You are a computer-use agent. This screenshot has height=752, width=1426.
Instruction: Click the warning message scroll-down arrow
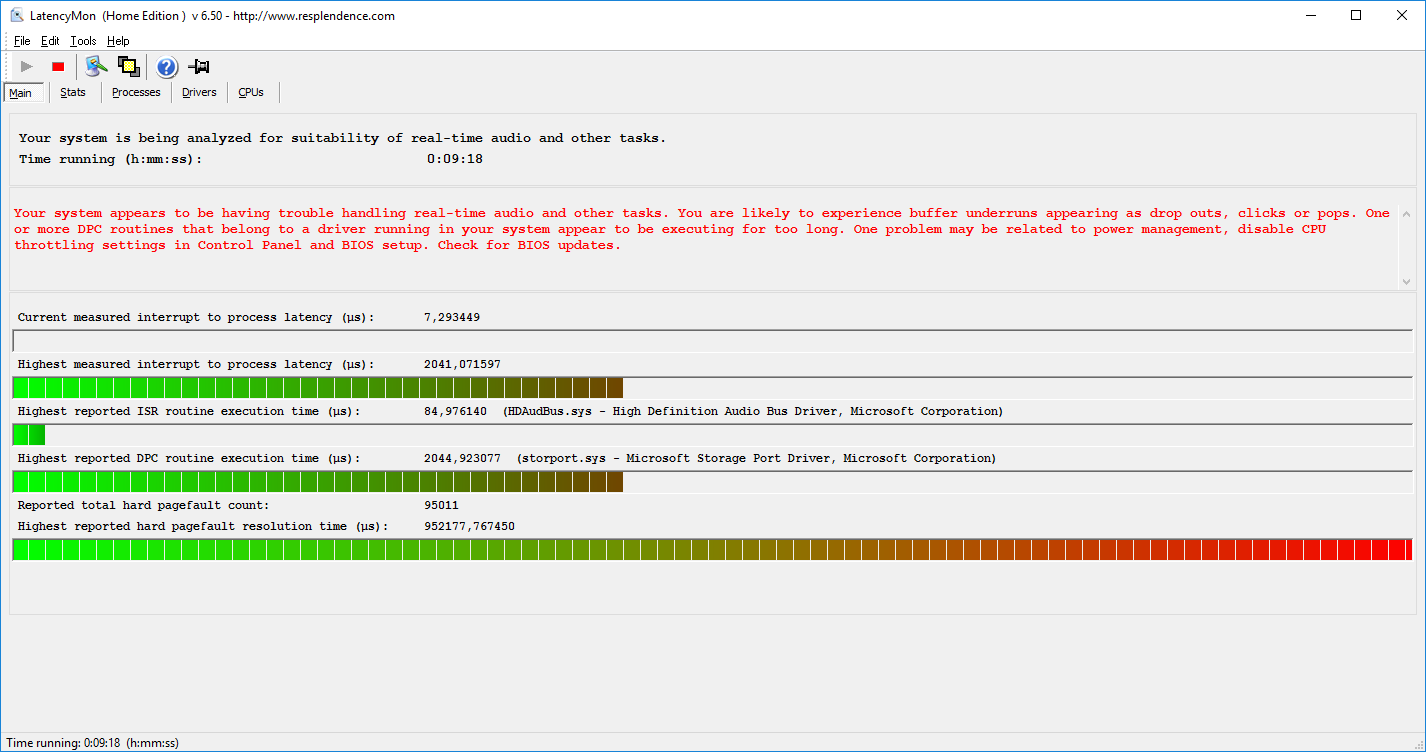(x=1406, y=282)
